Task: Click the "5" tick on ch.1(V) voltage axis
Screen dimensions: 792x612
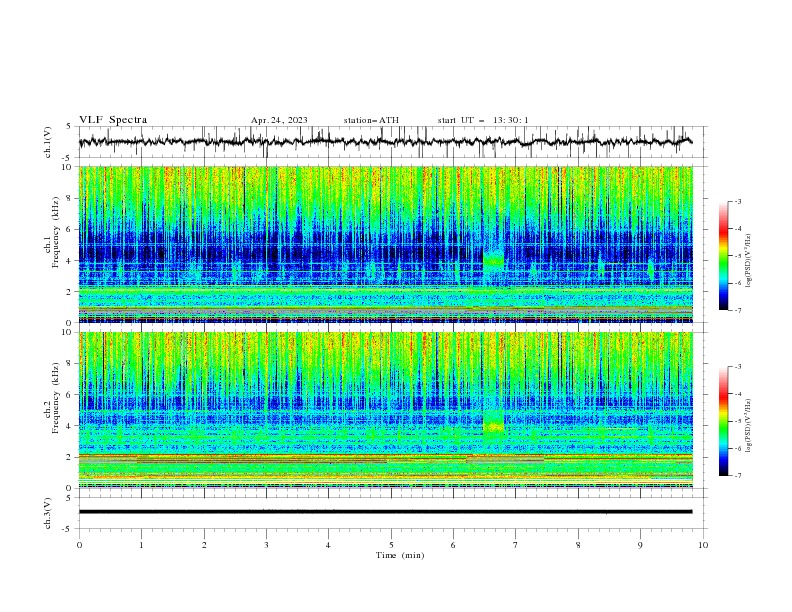Action: pyautogui.click(x=69, y=127)
